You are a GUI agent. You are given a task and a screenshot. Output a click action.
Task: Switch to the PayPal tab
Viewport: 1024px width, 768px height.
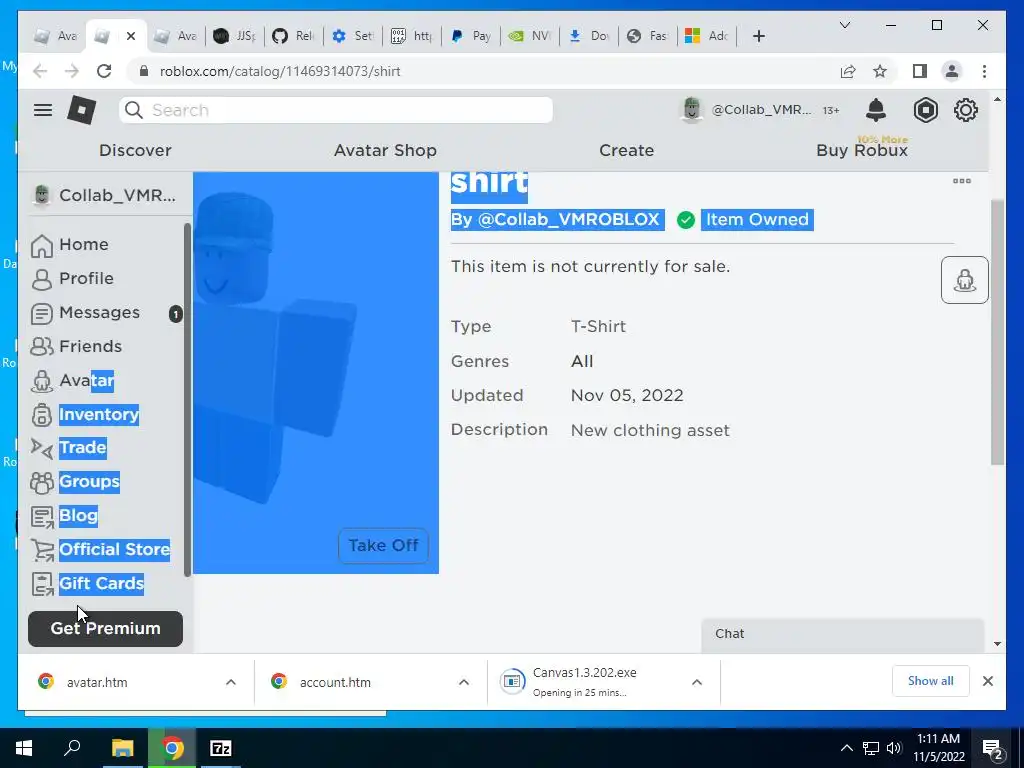tap(471, 36)
